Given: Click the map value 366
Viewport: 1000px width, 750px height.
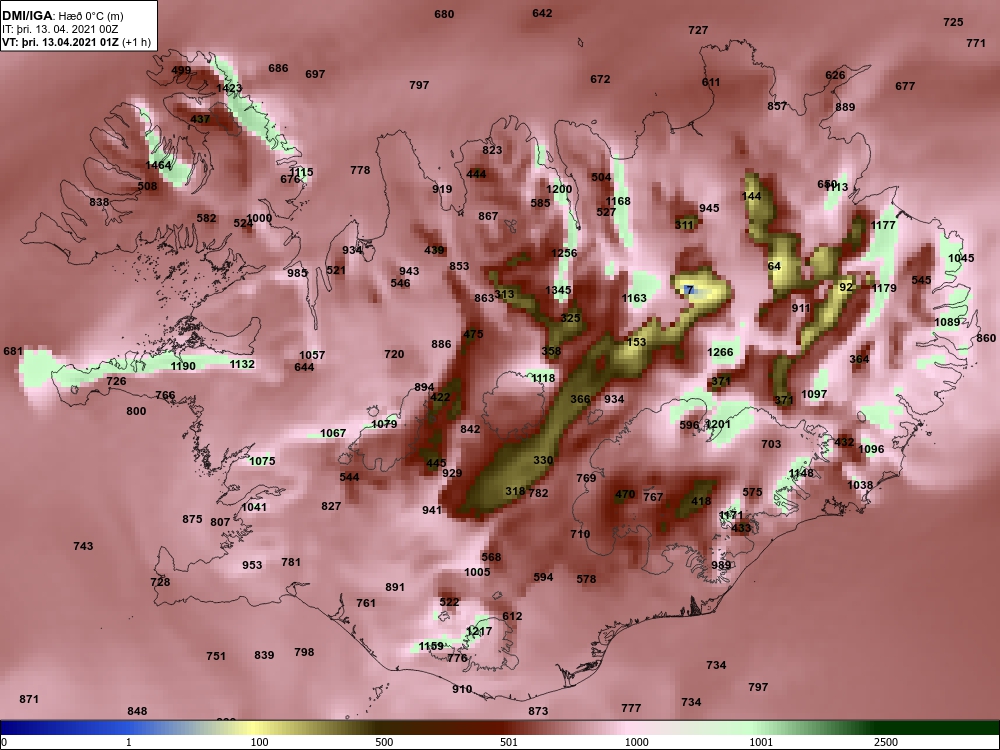Looking at the screenshot, I should [x=580, y=399].
